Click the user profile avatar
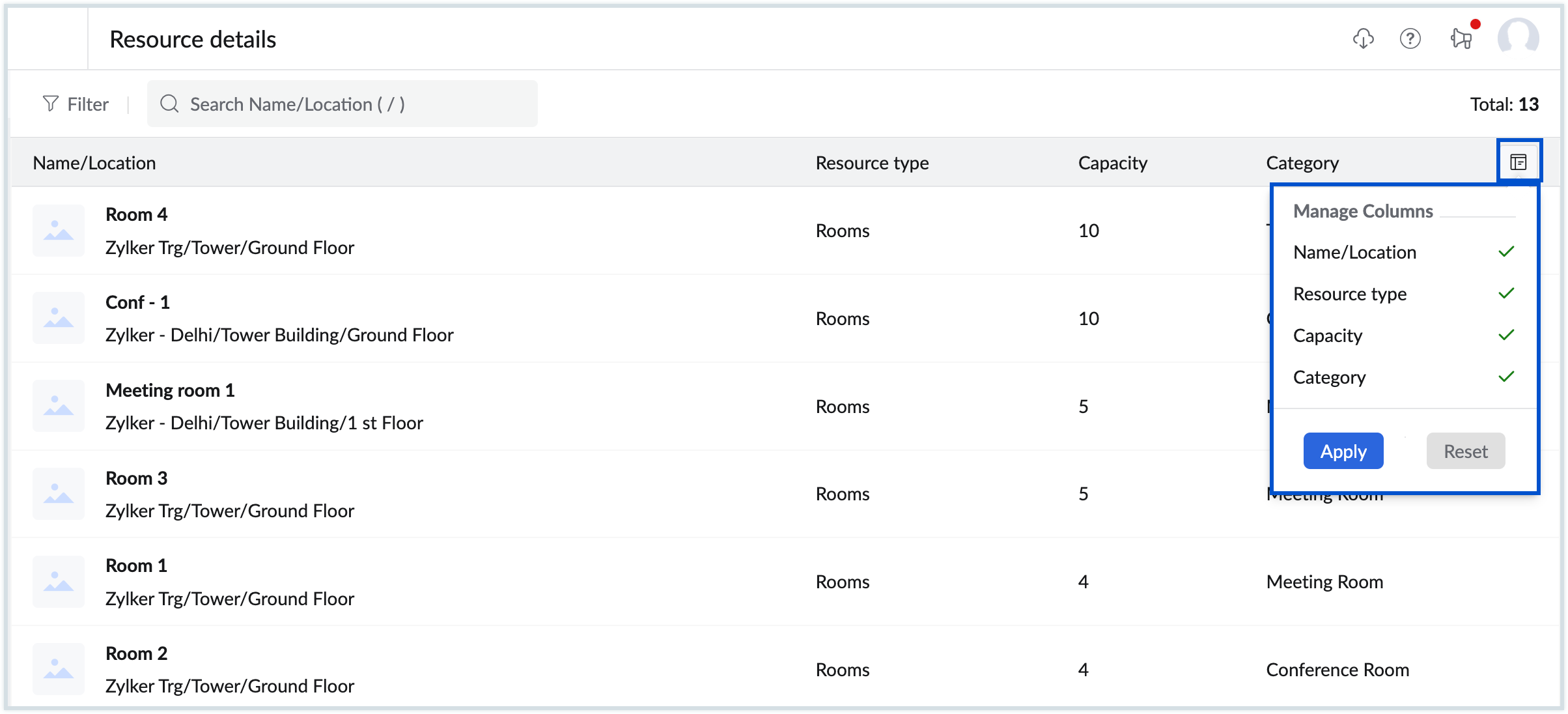The image size is (1568, 714). (x=1518, y=38)
